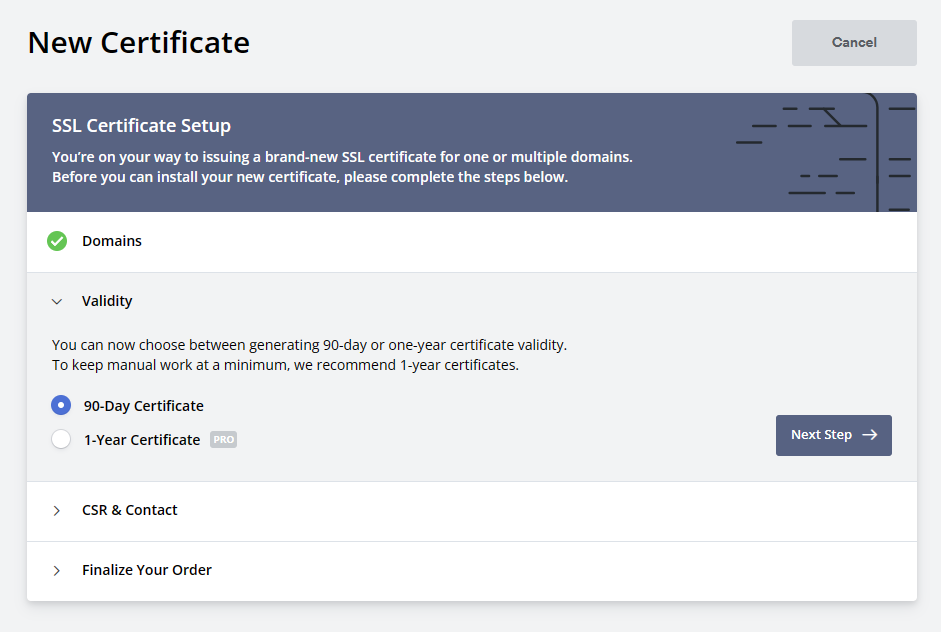Screen dimensions: 941x632
Task: Click the Validity section title
Action: point(107,301)
